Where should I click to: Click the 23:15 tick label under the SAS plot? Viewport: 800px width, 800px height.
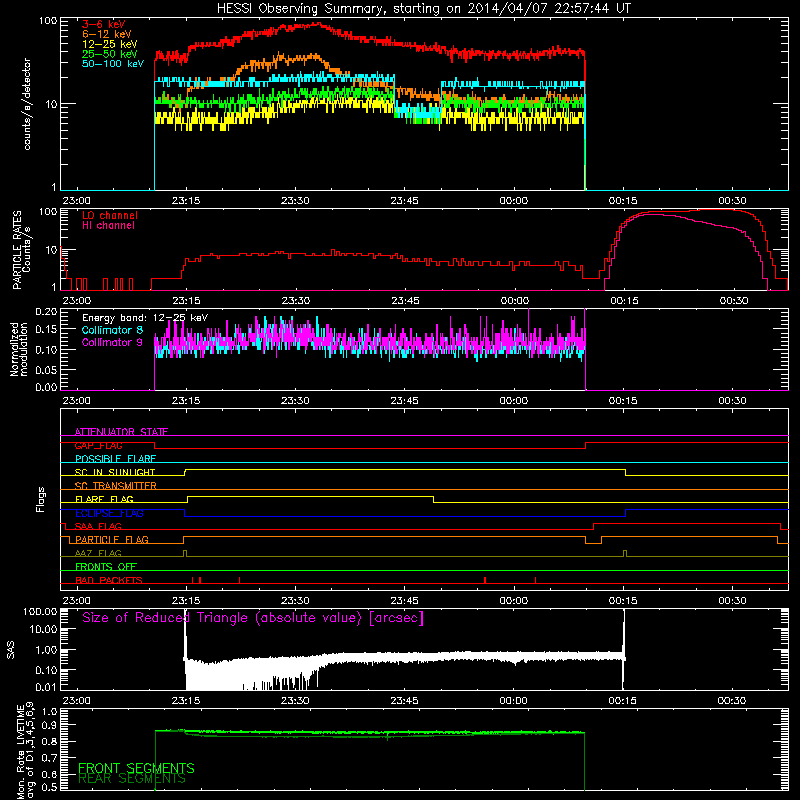(186, 701)
